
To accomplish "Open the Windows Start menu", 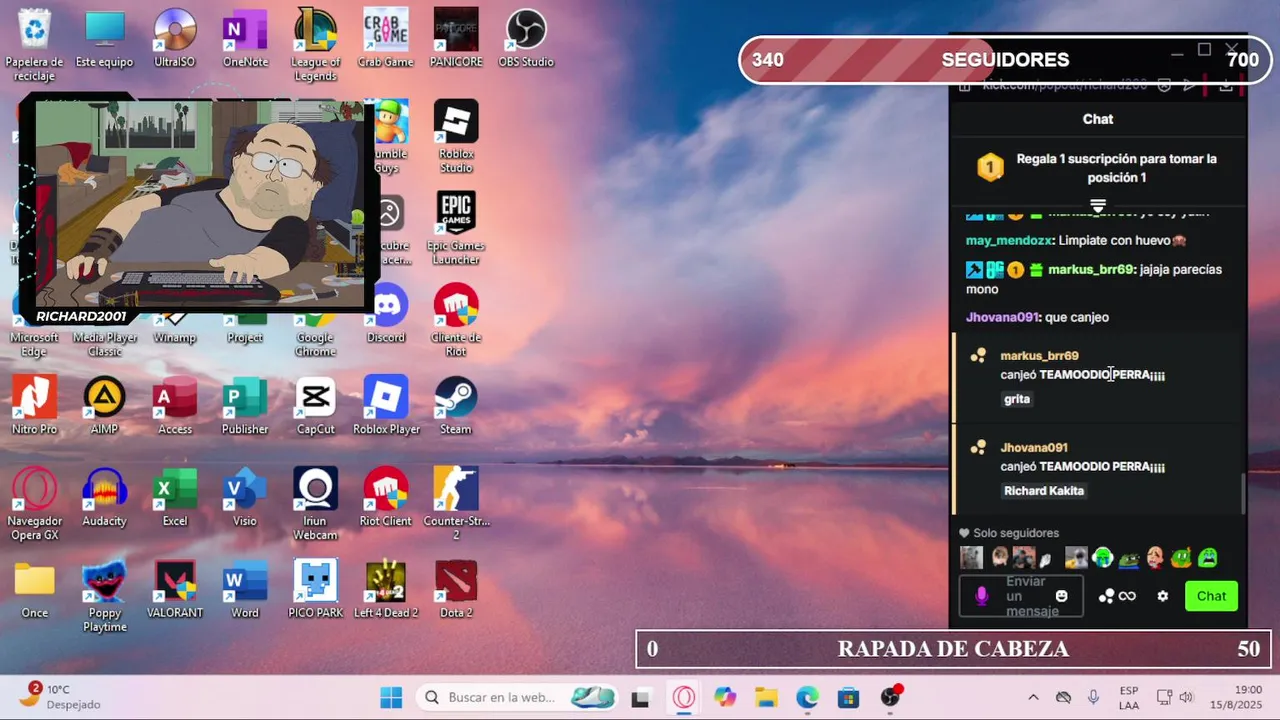I will click(391, 697).
